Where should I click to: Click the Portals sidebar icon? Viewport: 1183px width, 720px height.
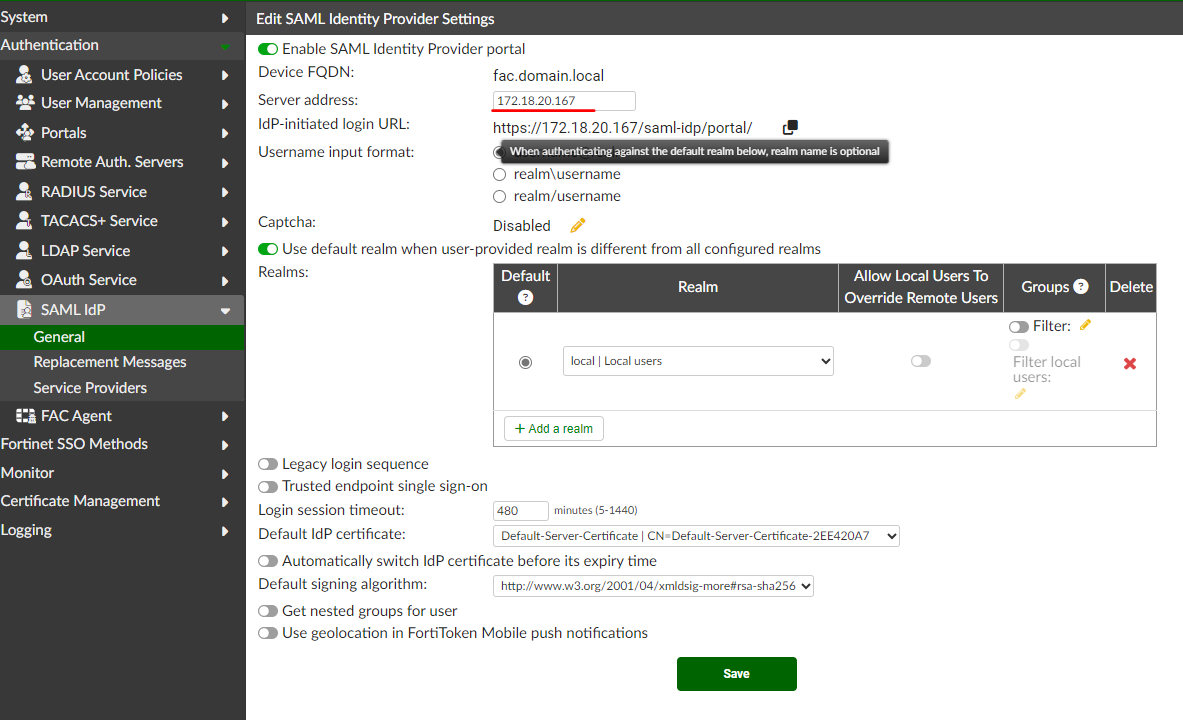pyautogui.click(x=23, y=132)
